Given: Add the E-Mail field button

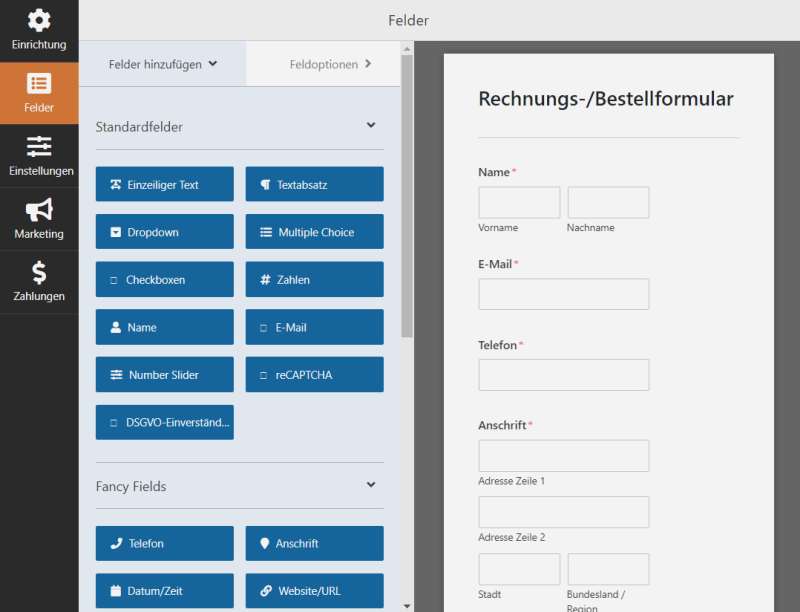Looking at the screenshot, I should click(314, 327).
